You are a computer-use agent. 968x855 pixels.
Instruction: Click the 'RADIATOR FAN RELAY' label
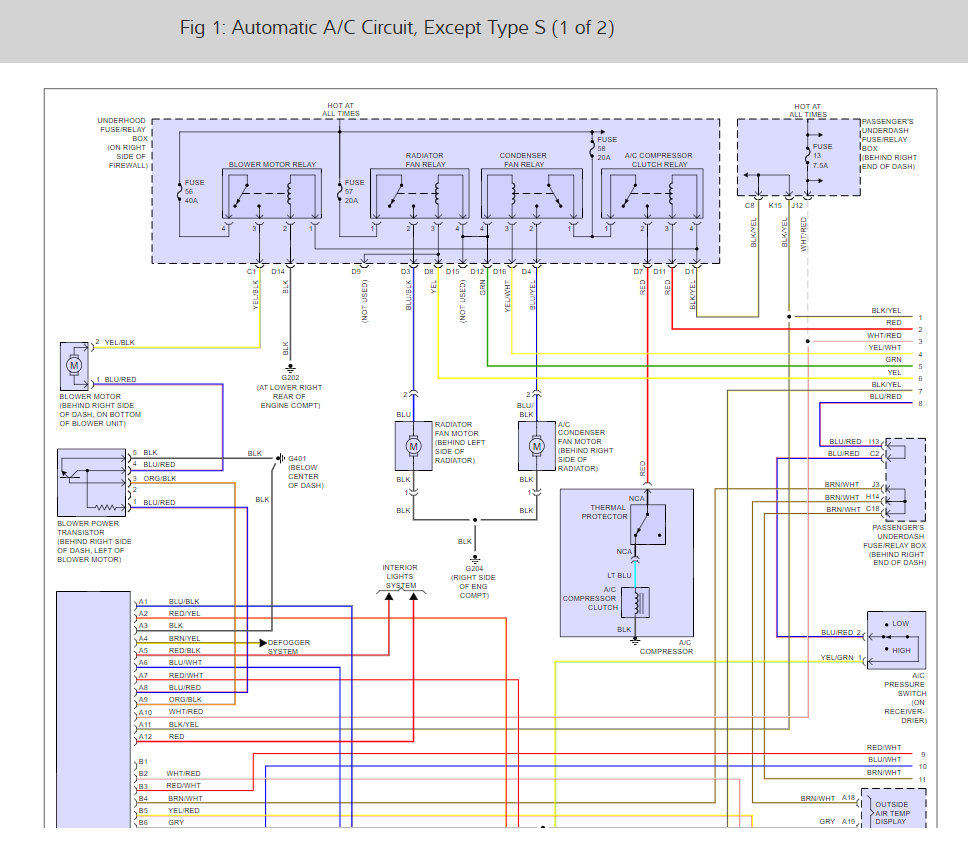point(425,160)
